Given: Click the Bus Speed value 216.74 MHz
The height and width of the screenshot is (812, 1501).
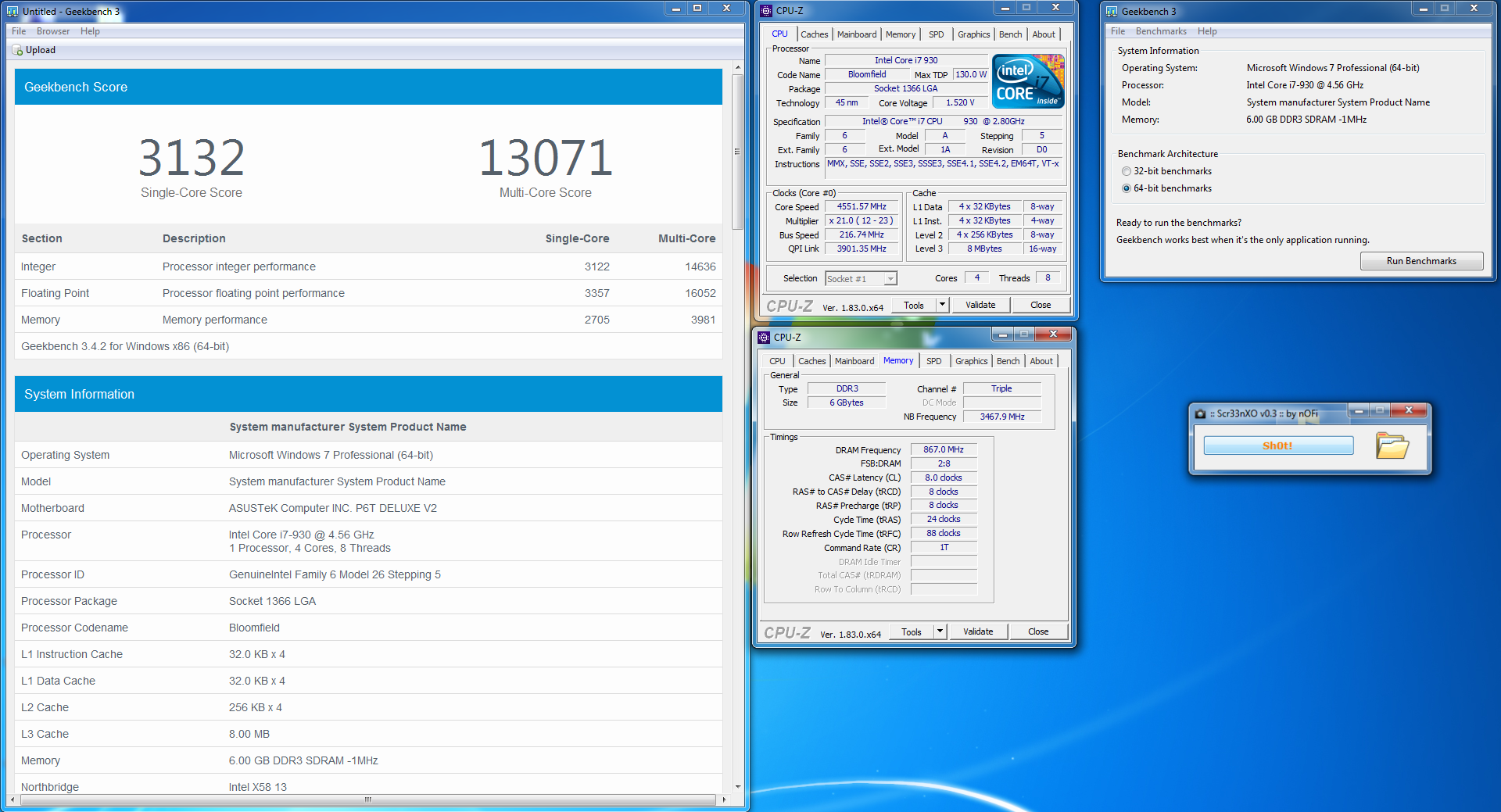Looking at the screenshot, I should tap(862, 235).
